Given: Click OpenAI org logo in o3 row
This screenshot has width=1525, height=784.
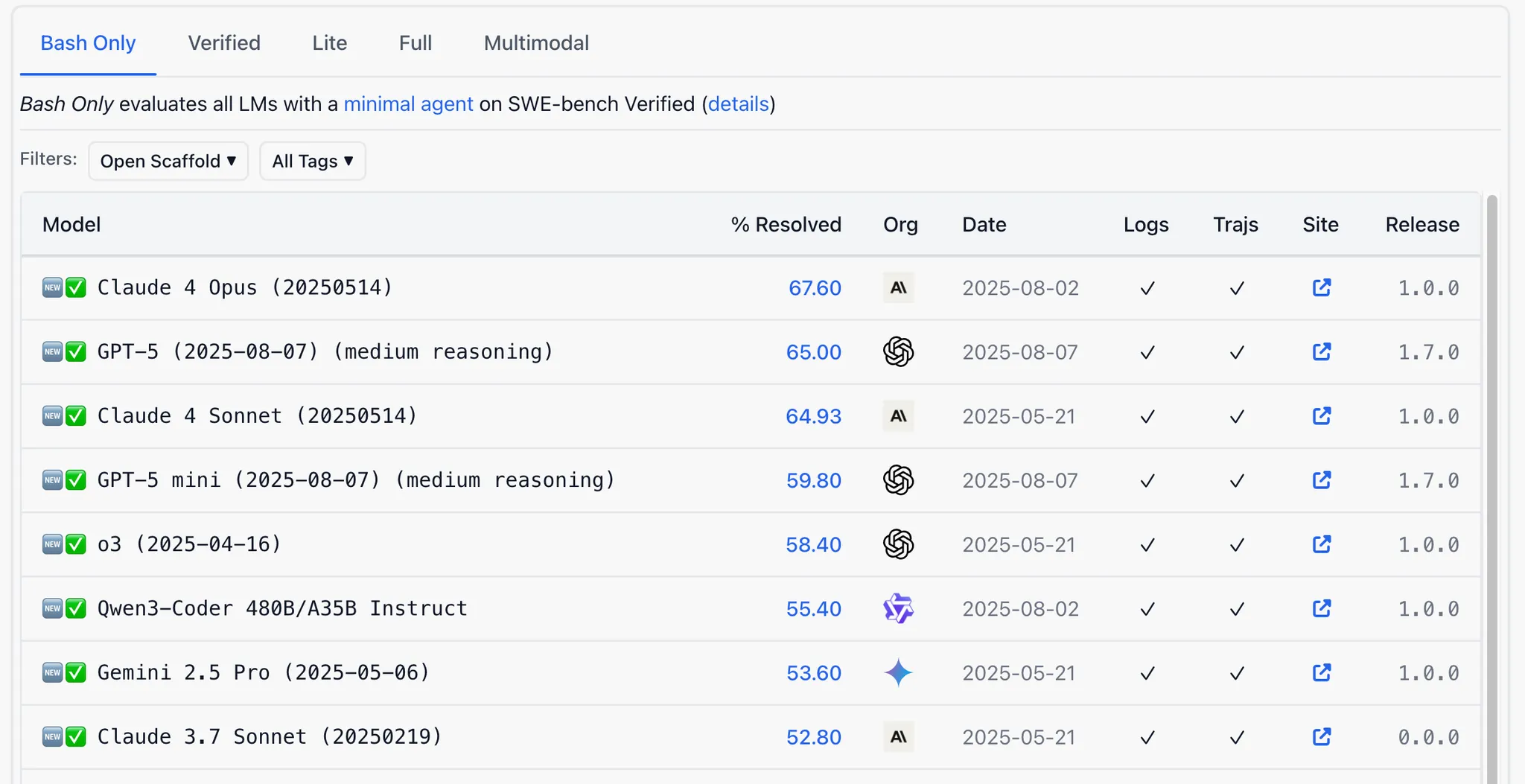Looking at the screenshot, I should [899, 544].
